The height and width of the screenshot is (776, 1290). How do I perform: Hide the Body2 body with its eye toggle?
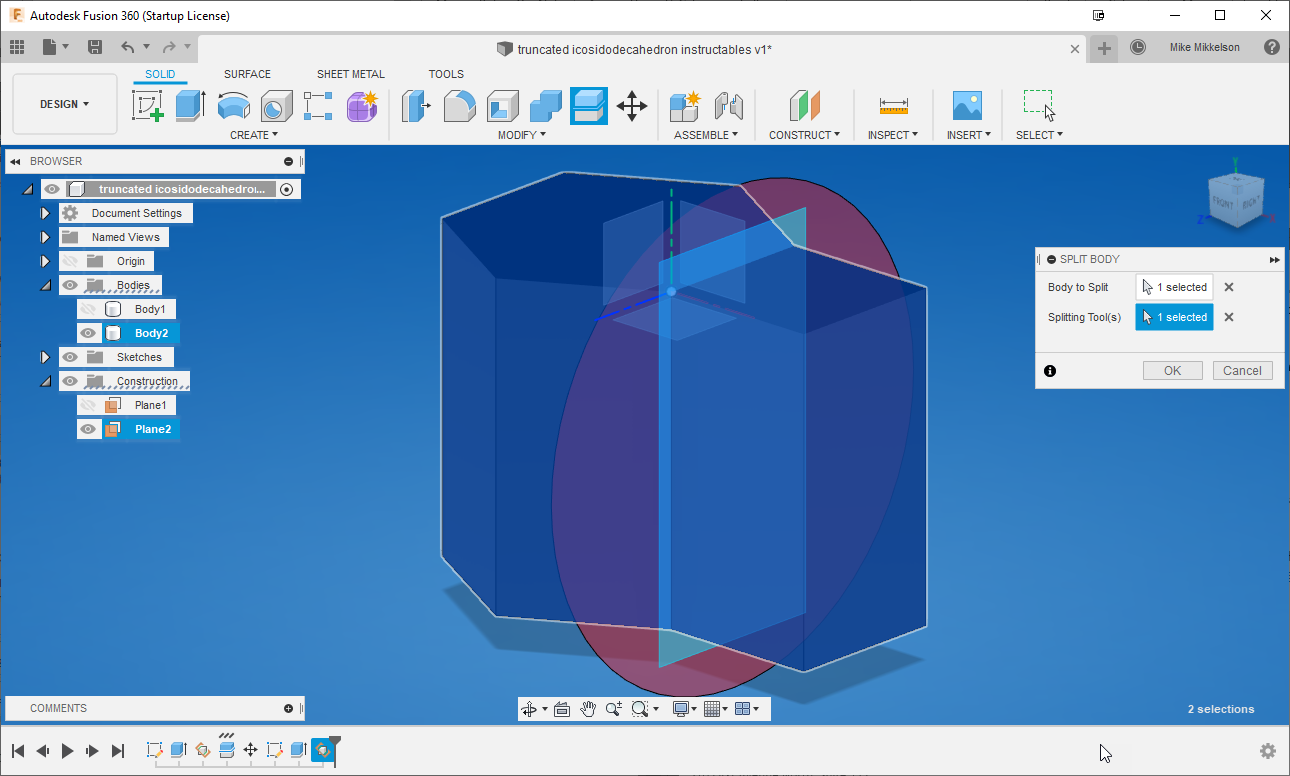(x=88, y=332)
